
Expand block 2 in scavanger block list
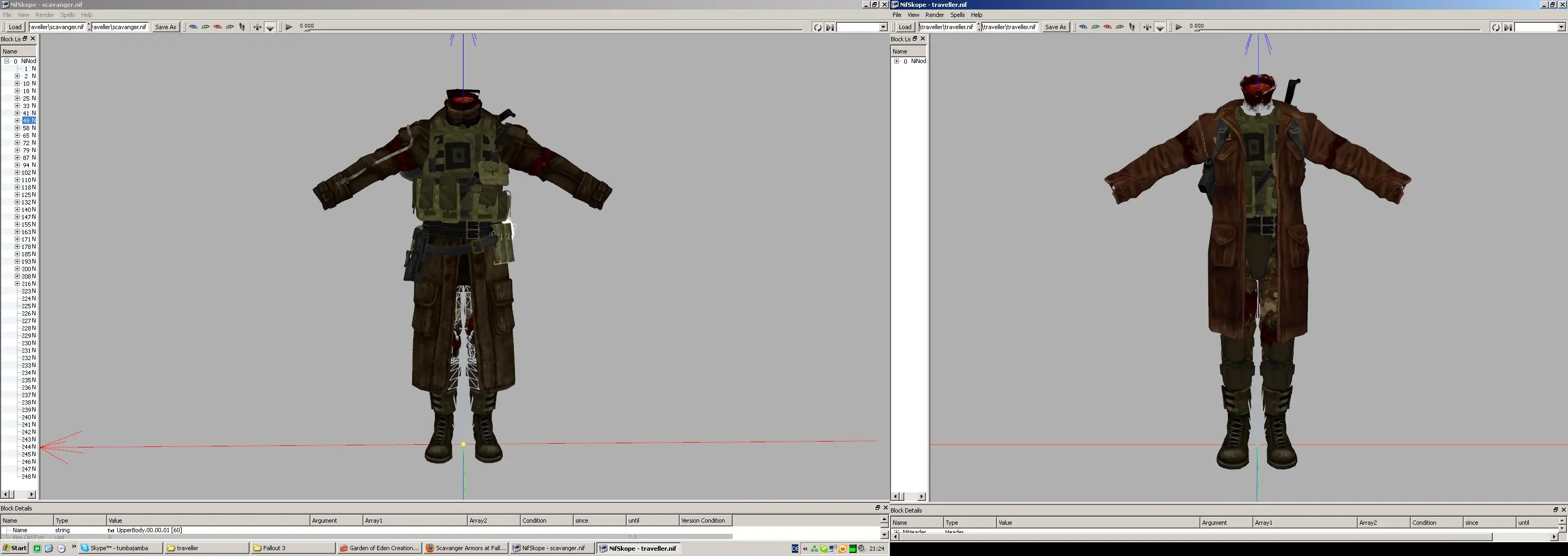(17, 76)
